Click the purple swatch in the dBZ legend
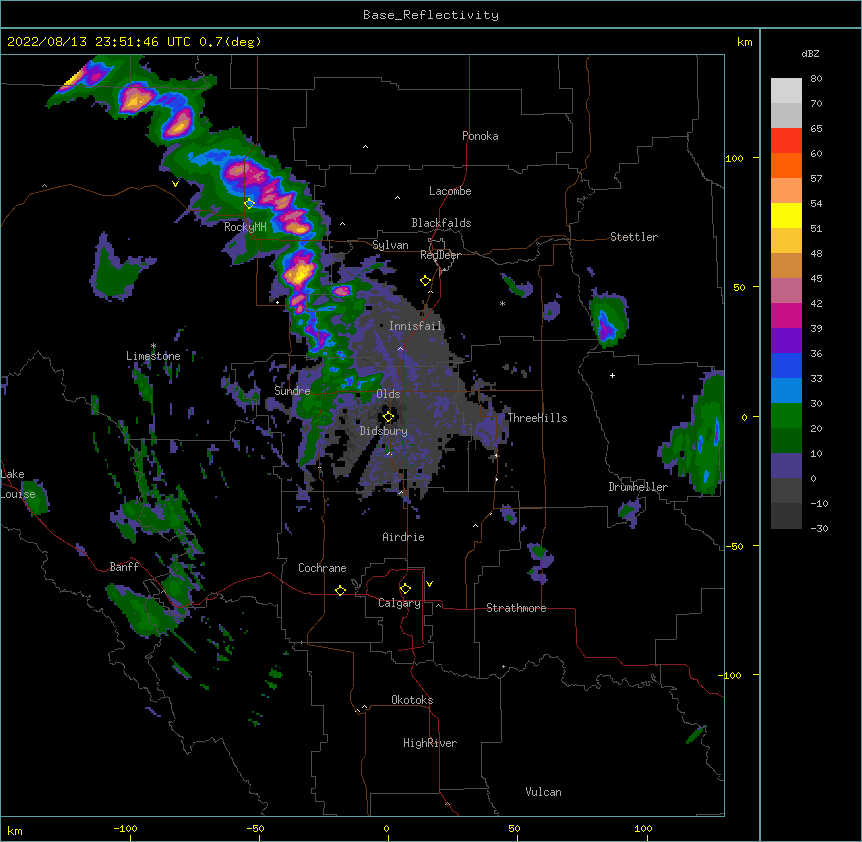The height and width of the screenshot is (842, 862). coord(786,341)
